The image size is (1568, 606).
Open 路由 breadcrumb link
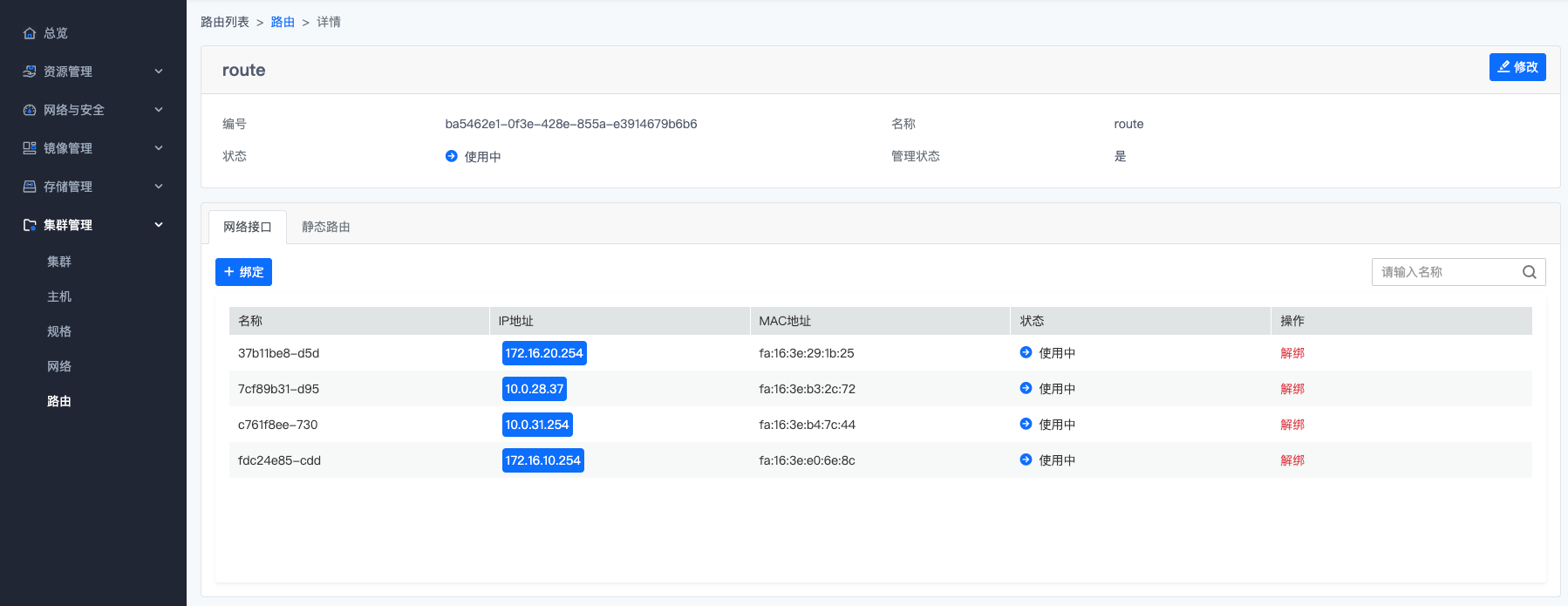283,22
